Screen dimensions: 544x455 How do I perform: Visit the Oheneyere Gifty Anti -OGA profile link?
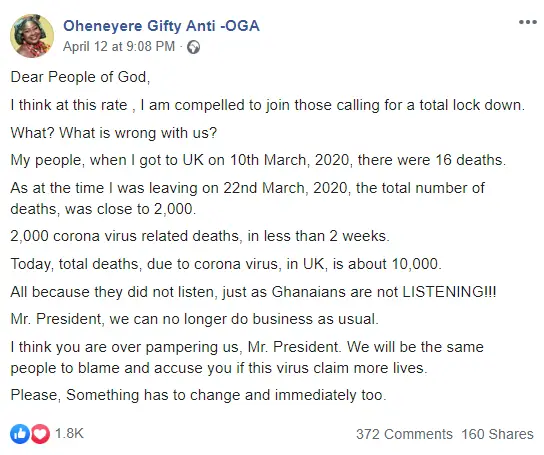161,26
